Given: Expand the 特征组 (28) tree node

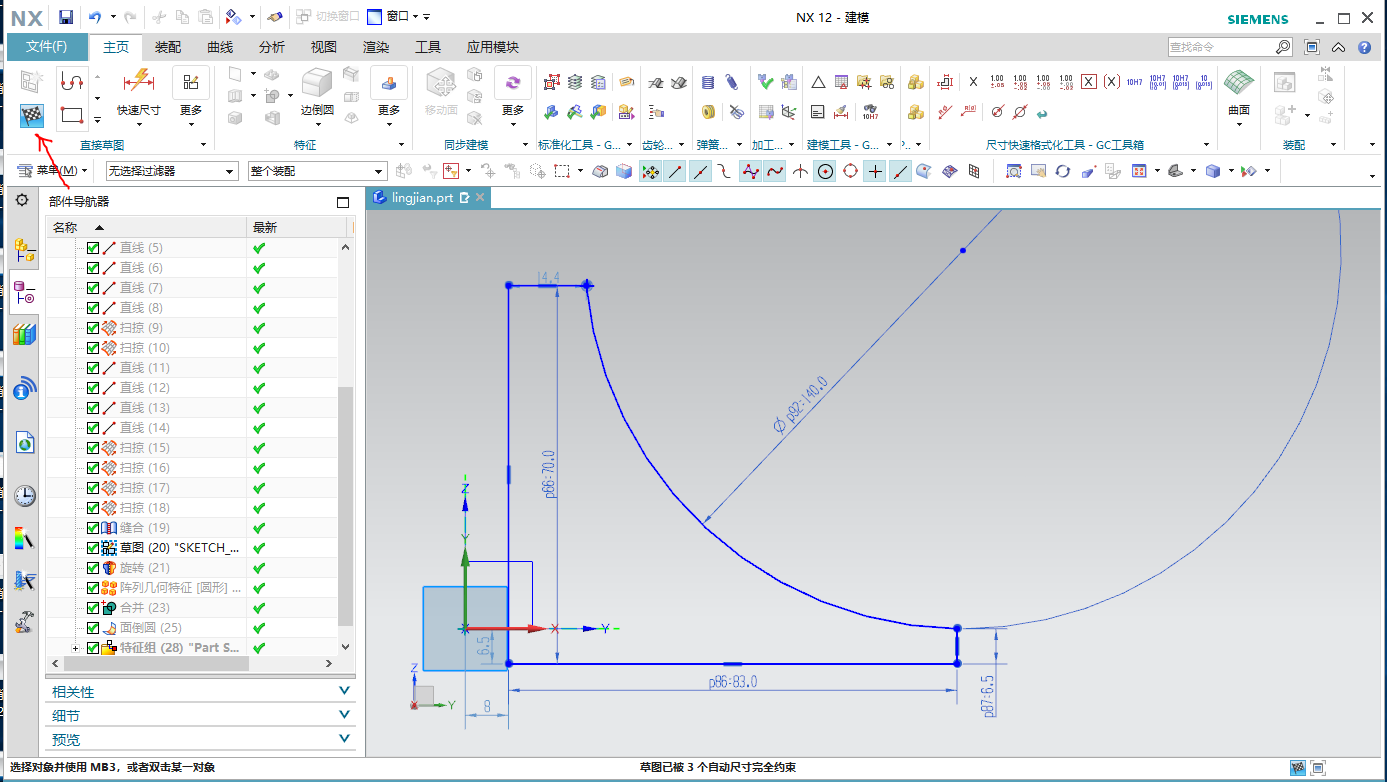Looking at the screenshot, I should pyautogui.click(x=76, y=648).
